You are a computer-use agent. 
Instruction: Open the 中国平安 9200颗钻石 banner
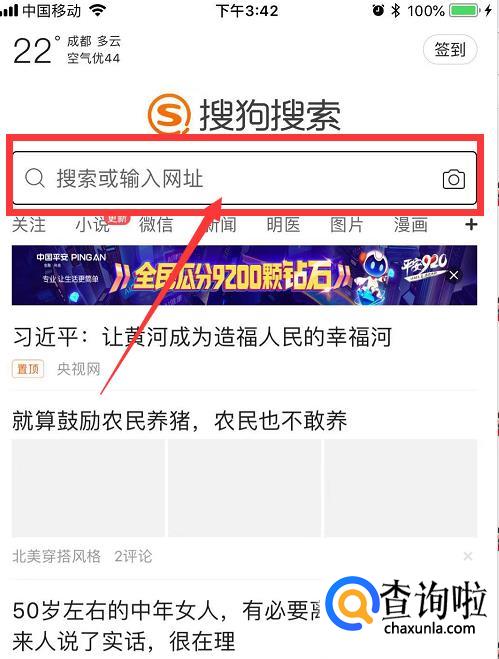tap(244, 275)
